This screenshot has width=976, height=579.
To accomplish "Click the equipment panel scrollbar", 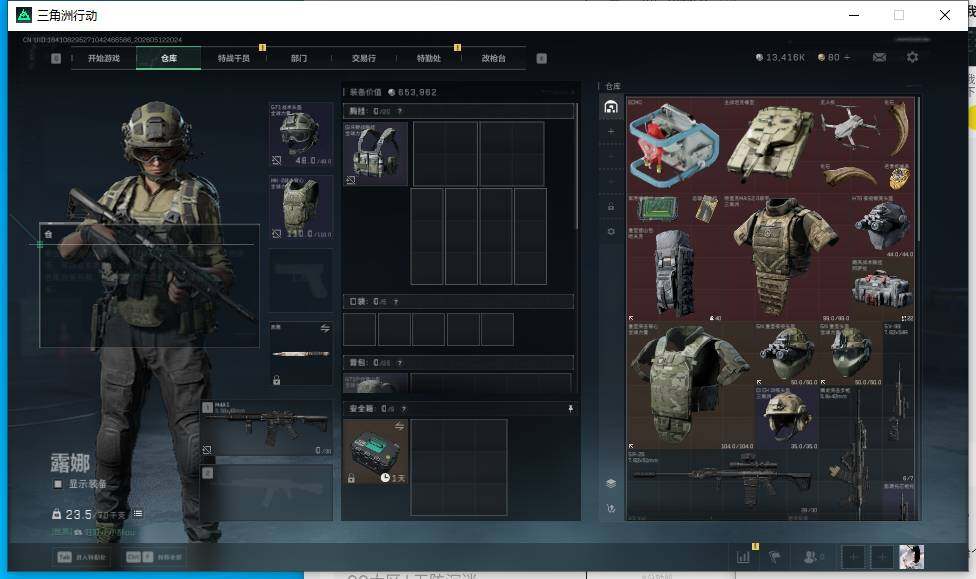I will 578,165.
